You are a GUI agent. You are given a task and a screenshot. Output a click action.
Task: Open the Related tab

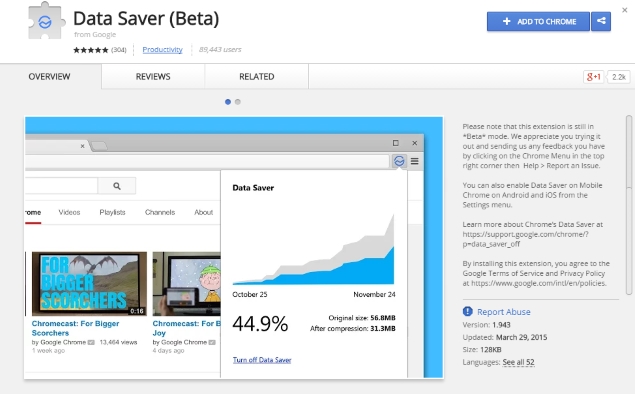point(257,77)
